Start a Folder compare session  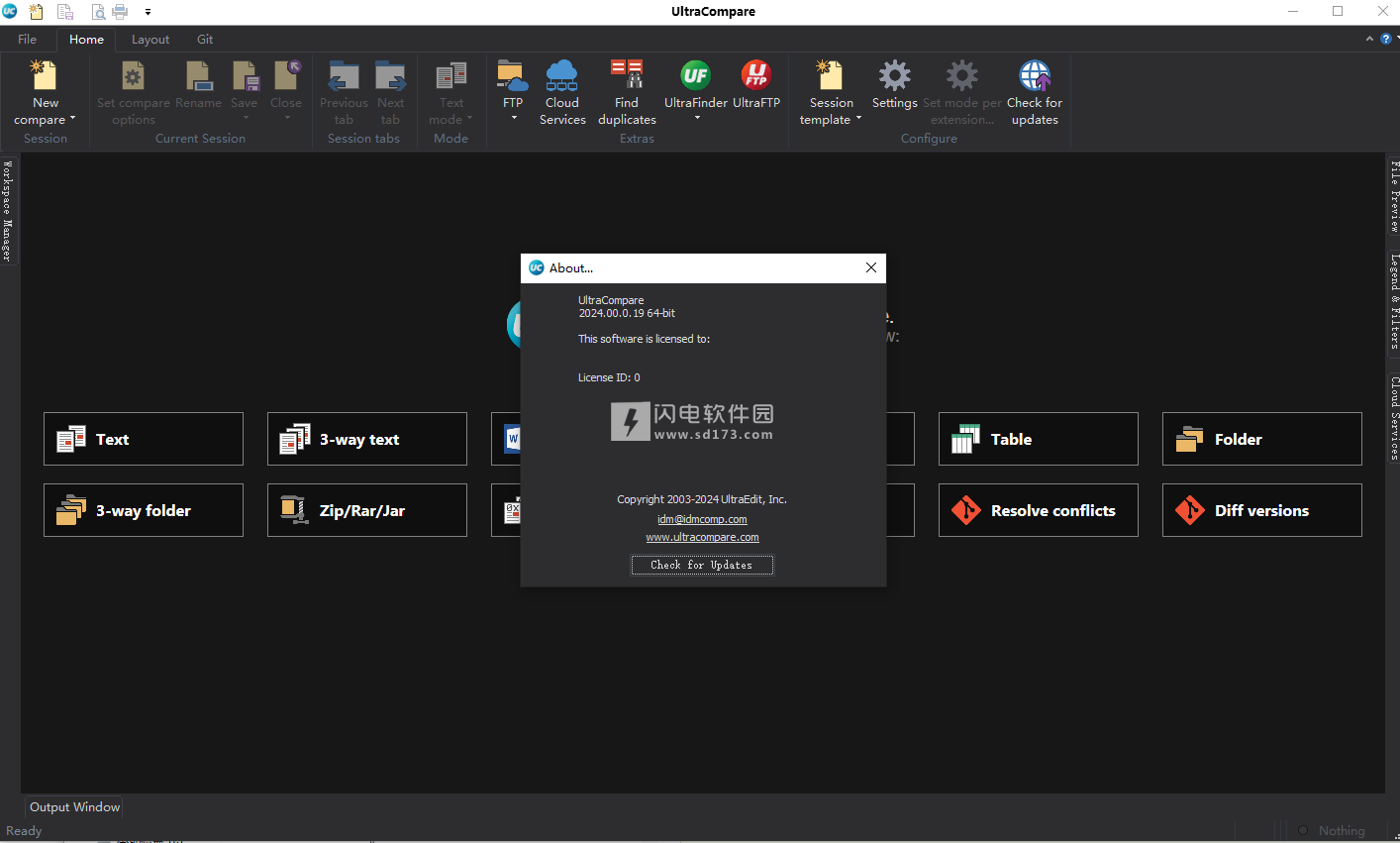pos(1262,439)
